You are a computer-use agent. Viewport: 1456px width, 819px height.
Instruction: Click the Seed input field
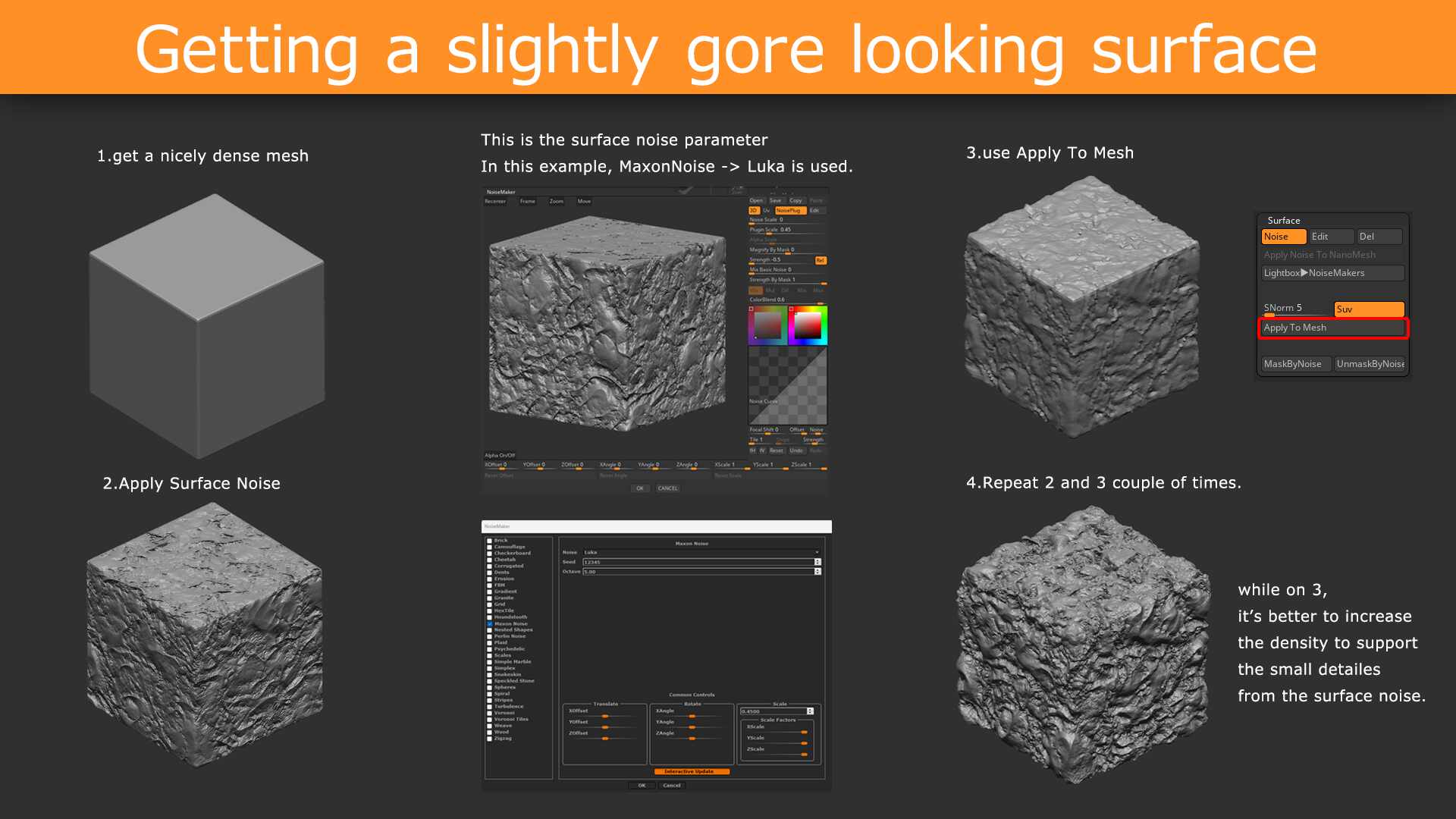click(698, 562)
